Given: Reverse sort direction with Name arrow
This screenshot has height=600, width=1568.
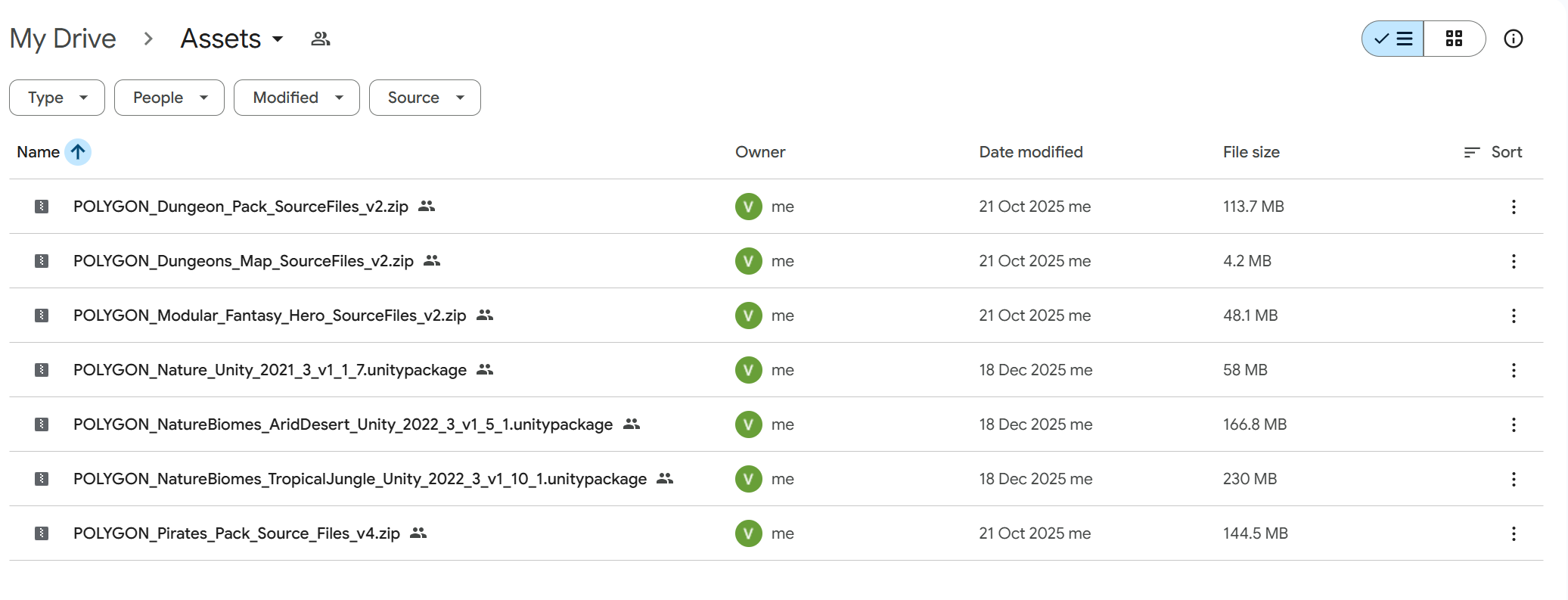Looking at the screenshot, I should pyautogui.click(x=78, y=152).
